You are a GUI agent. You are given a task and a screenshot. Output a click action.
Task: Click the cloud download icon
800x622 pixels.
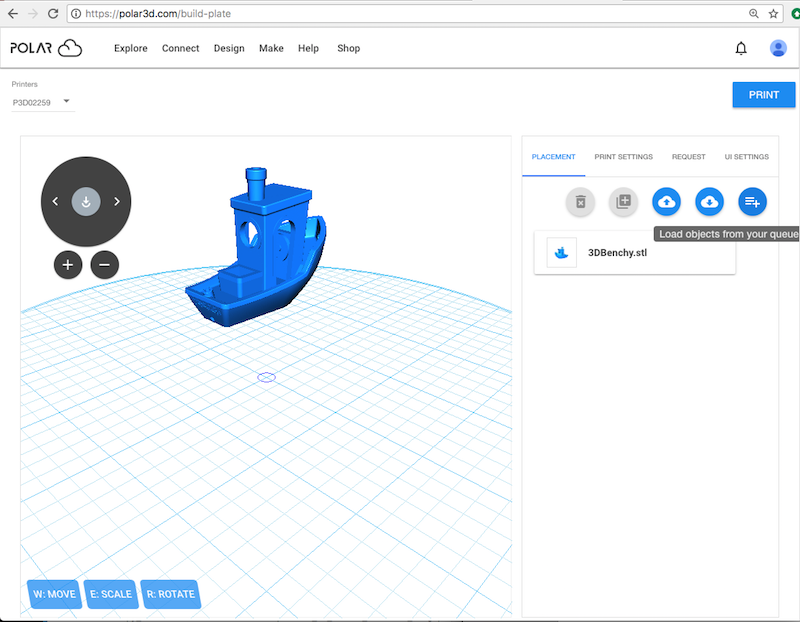tap(709, 202)
